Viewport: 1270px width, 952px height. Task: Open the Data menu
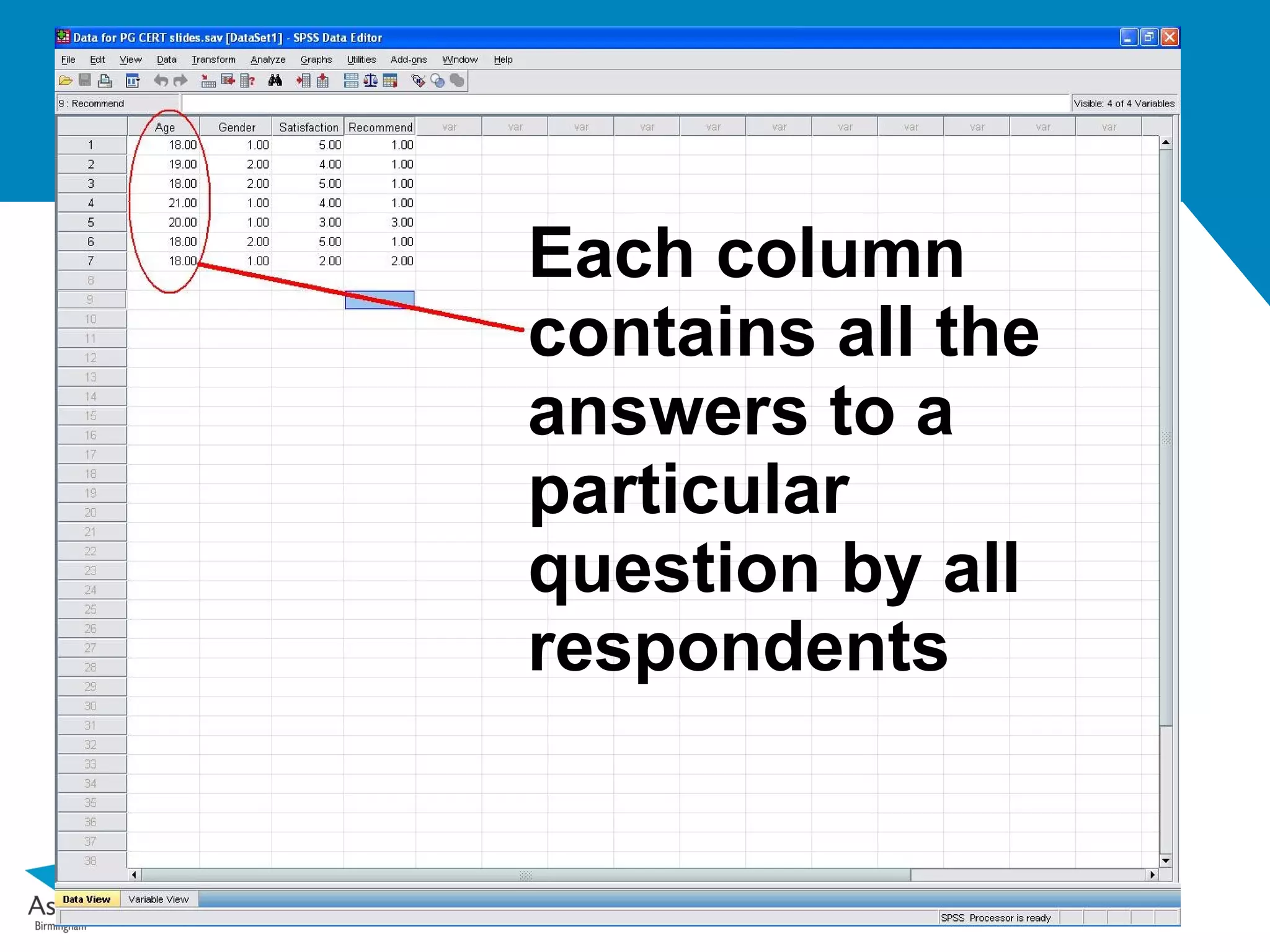click(166, 59)
